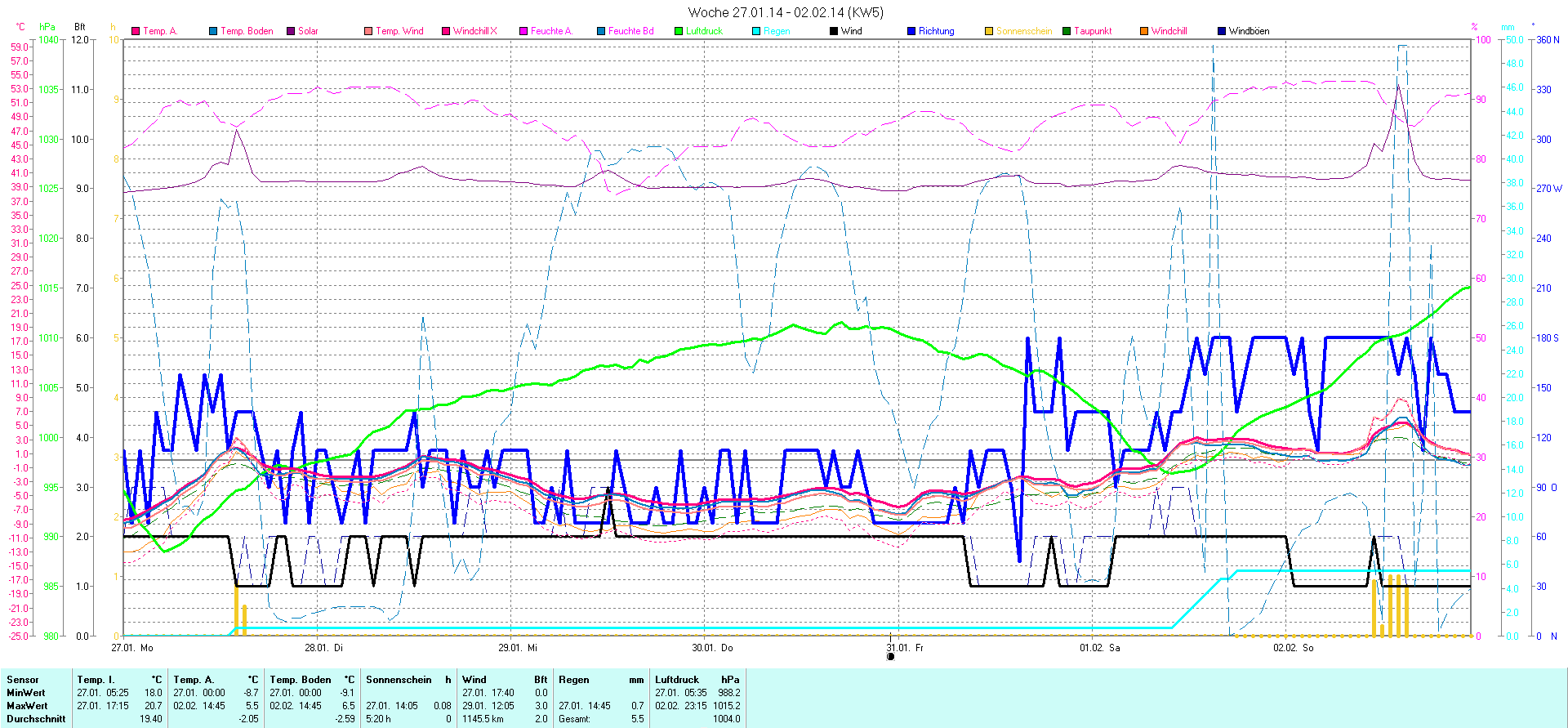This screenshot has height=728, width=1568.
Task: Click the cyan Regen legend square
Action: click(x=756, y=31)
